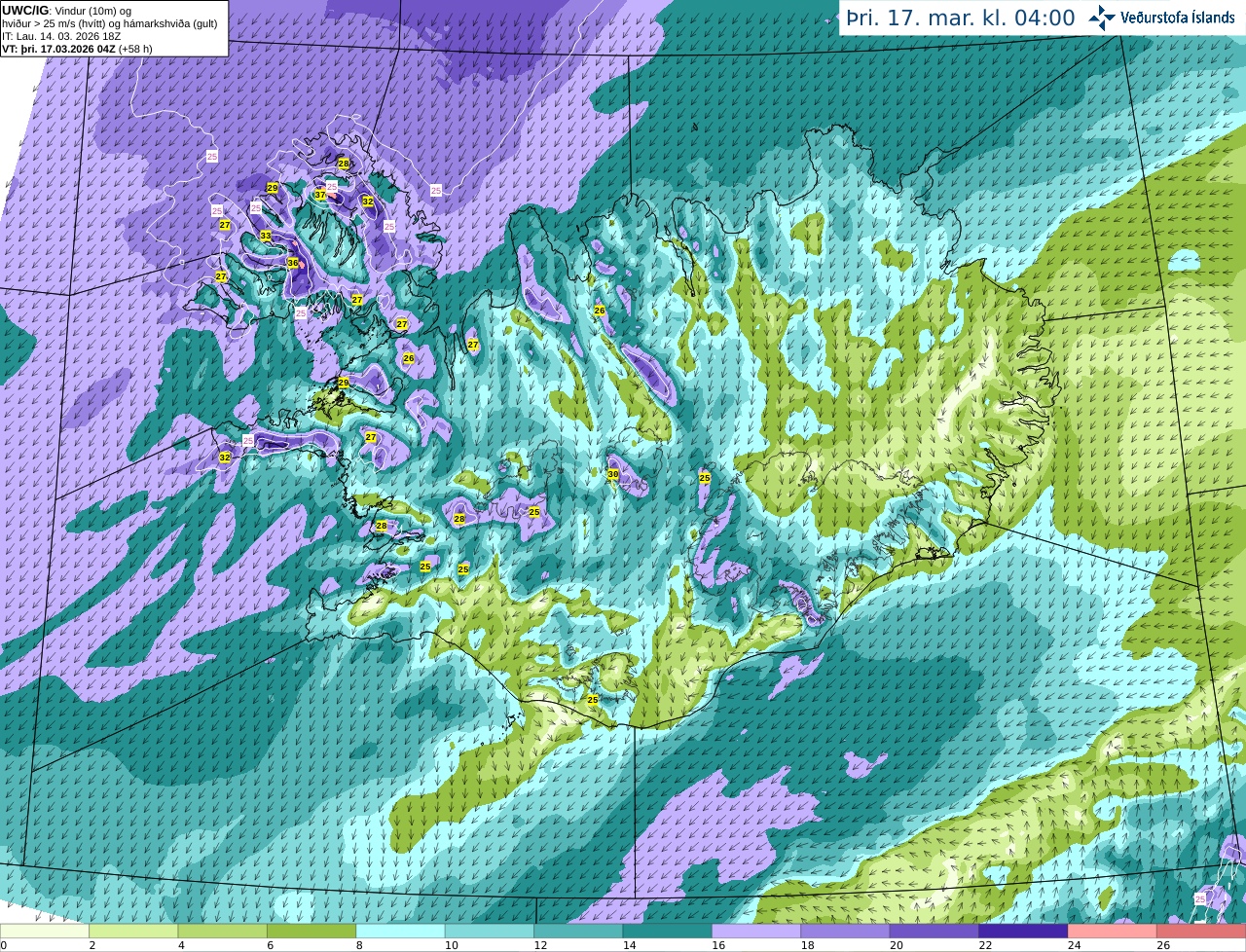The image size is (1246, 952).
Task: Click the VT: þri. 17.03.2026 04Z line
Action: click(x=76, y=49)
